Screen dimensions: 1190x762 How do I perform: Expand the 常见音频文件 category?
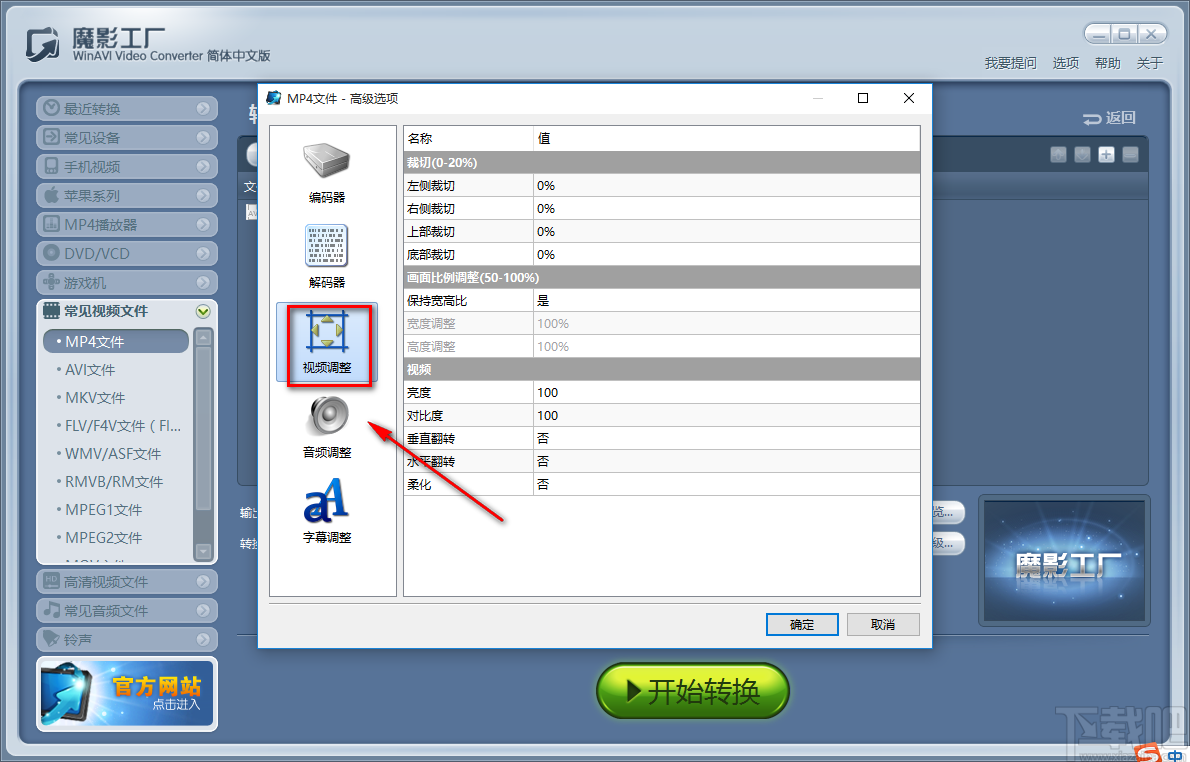(x=127, y=610)
